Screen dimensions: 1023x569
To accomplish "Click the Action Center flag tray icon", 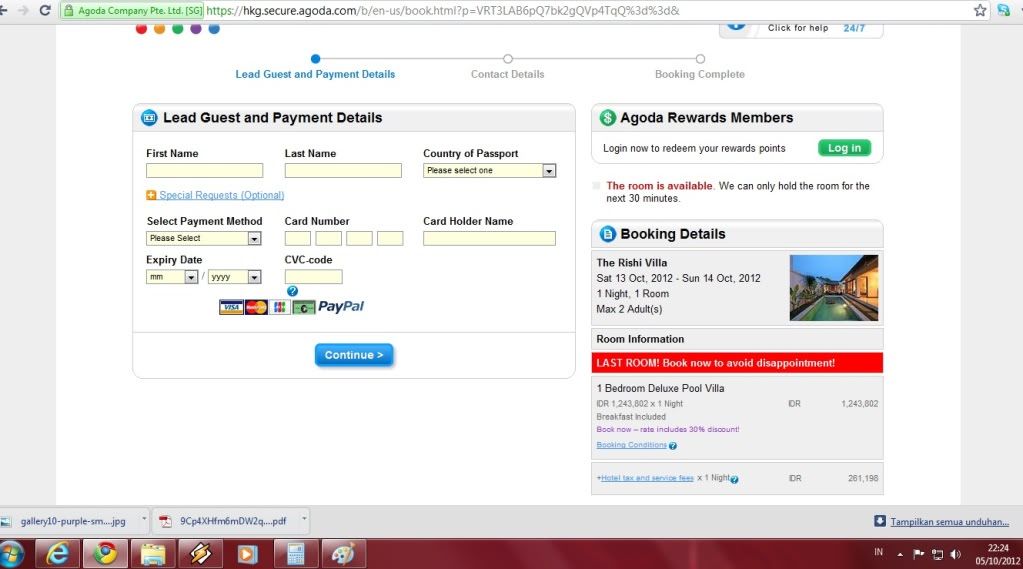I will pos(919,554).
